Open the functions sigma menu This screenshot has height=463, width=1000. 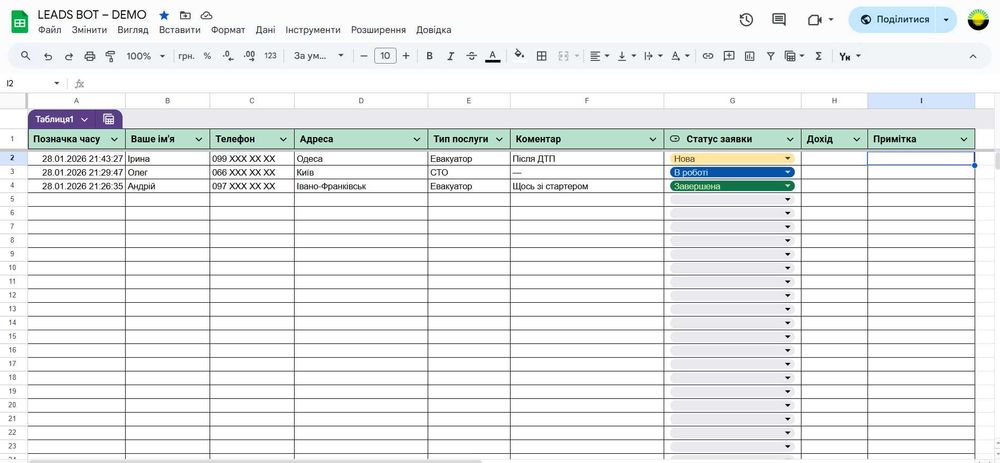coord(819,56)
